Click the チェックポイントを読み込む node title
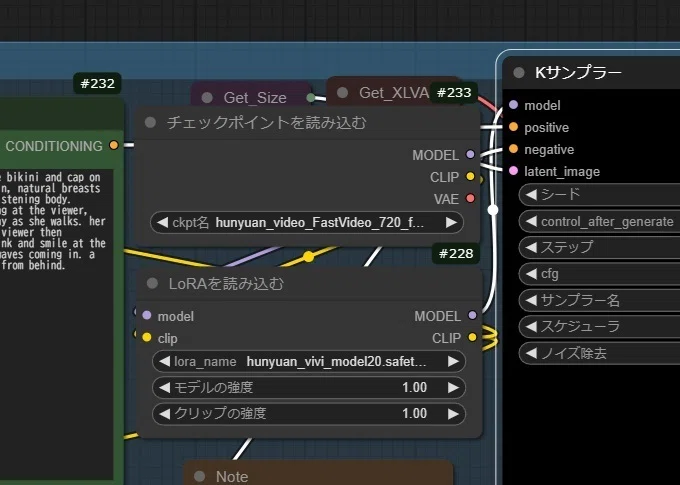The width and height of the screenshot is (680, 485). 266,123
